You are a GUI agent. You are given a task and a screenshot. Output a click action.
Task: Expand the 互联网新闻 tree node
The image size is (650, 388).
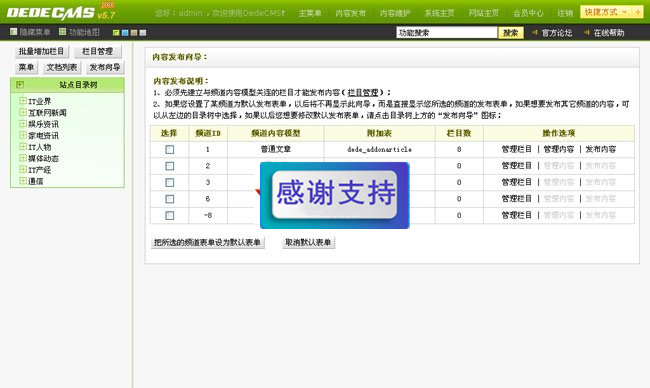click(x=23, y=112)
